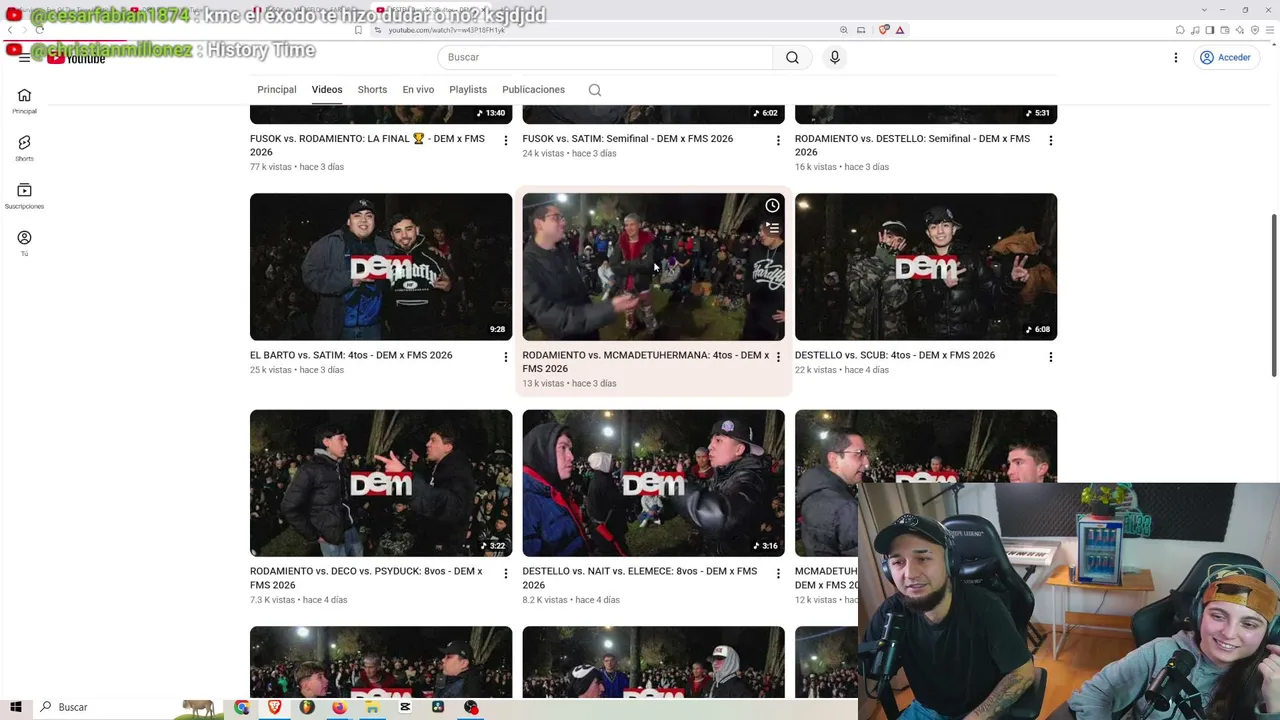This screenshot has width=1280, height=720.
Task: Open options menu for FUSOK vs. SATIM semifinal
Action: click(x=778, y=141)
